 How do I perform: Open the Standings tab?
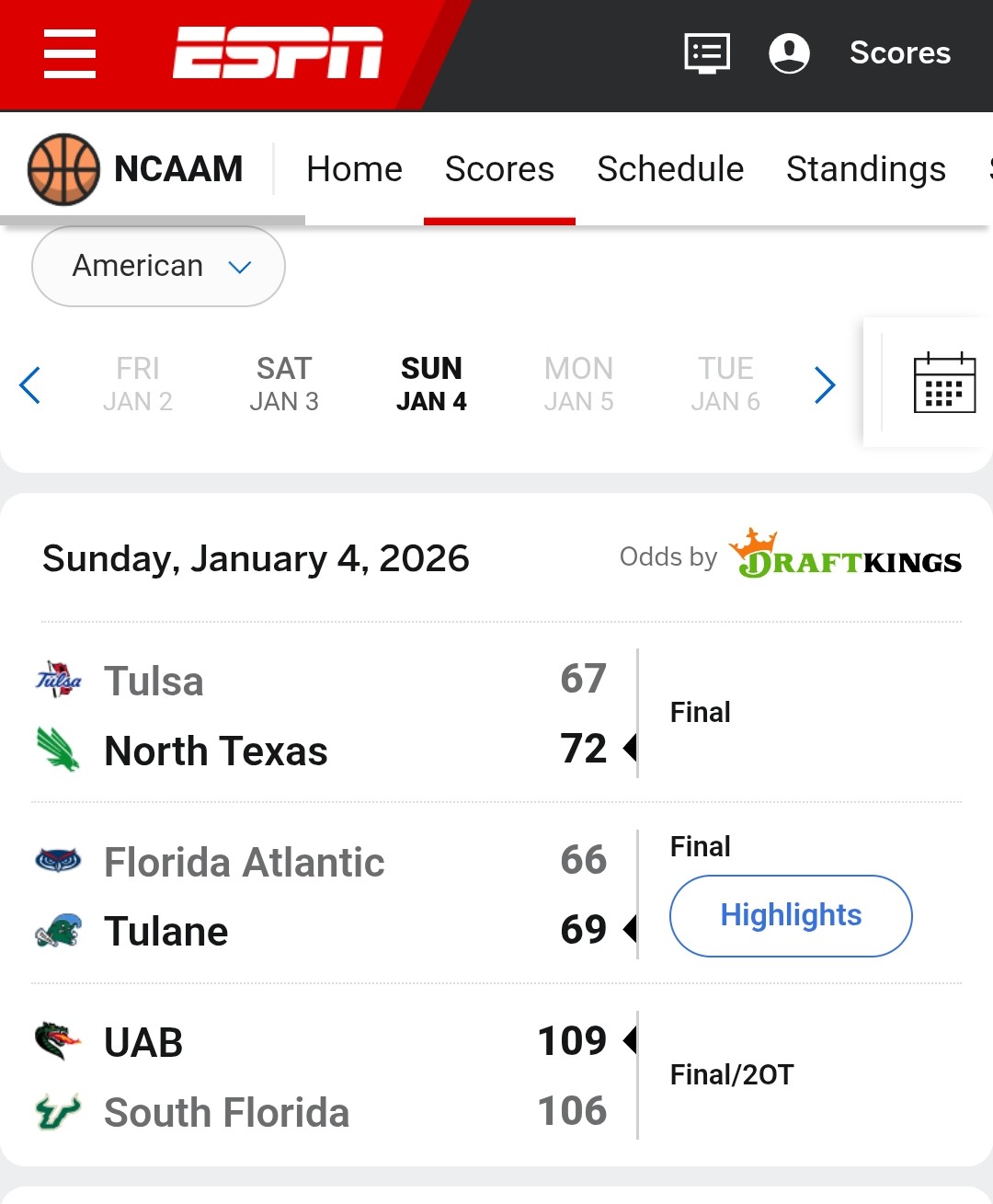[x=865, y=169]
